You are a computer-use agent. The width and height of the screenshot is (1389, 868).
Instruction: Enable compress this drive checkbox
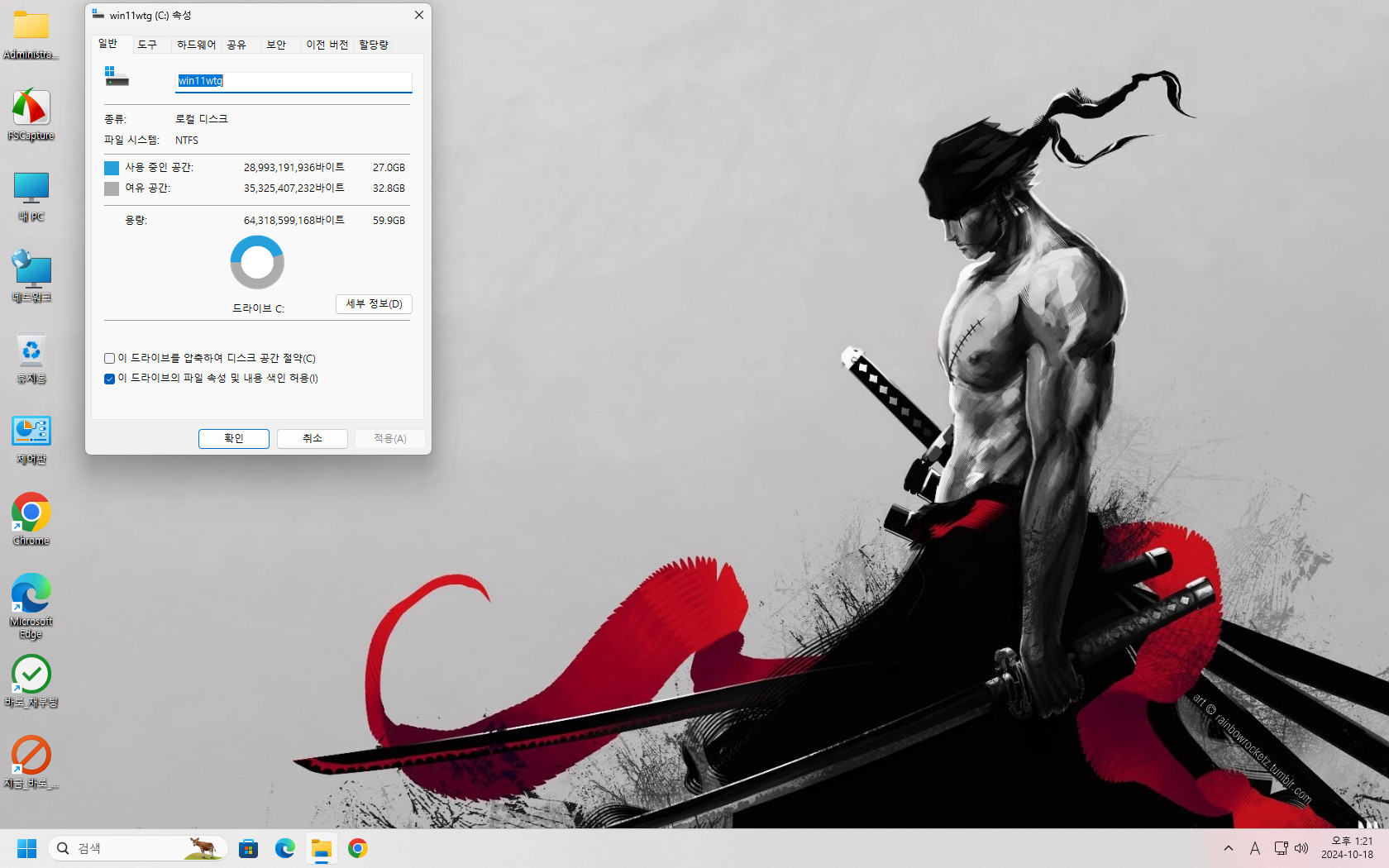(x=109, y=359)
